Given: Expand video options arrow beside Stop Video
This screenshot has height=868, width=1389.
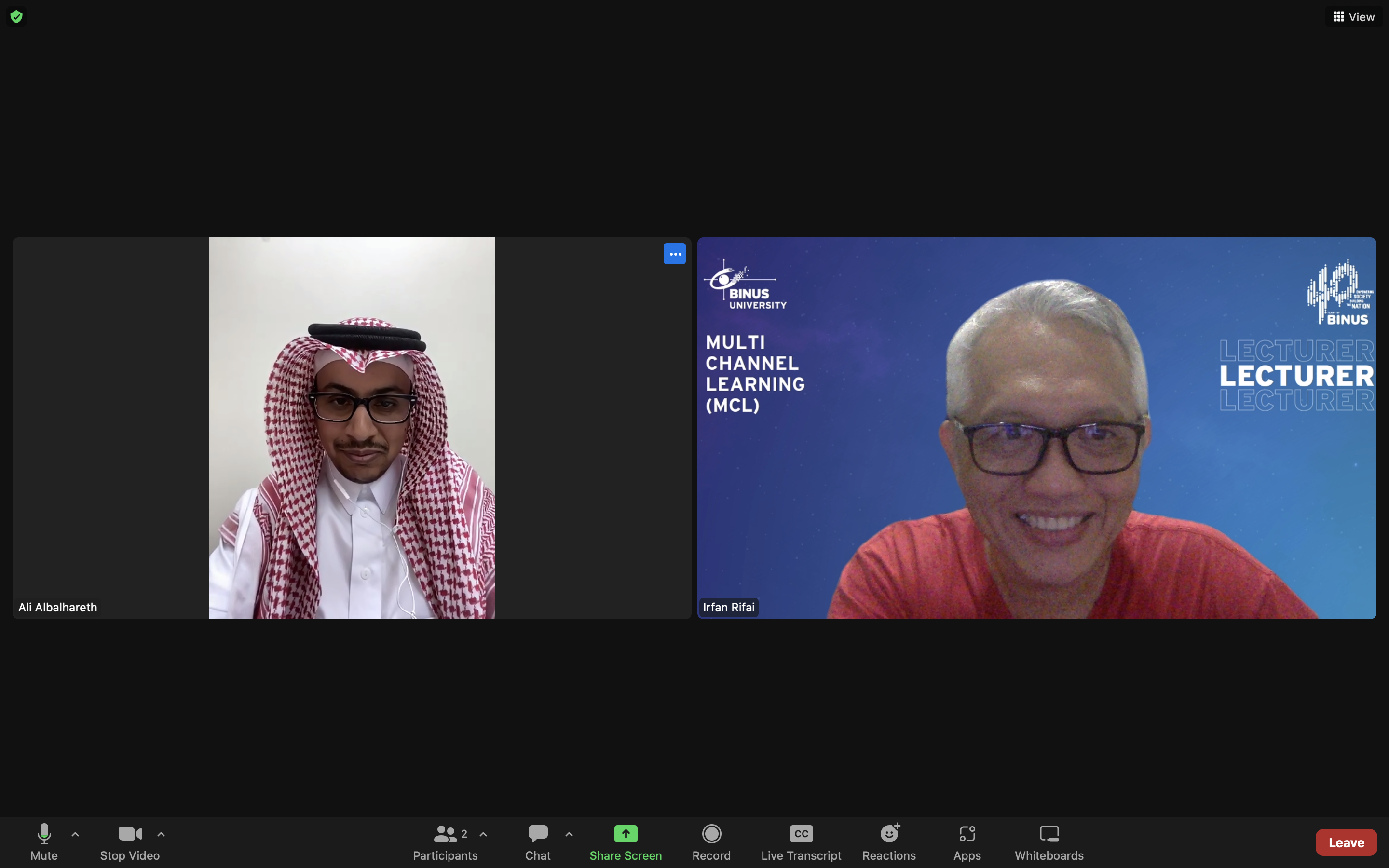Looking at the screenshot, I should tap(161, 834).
